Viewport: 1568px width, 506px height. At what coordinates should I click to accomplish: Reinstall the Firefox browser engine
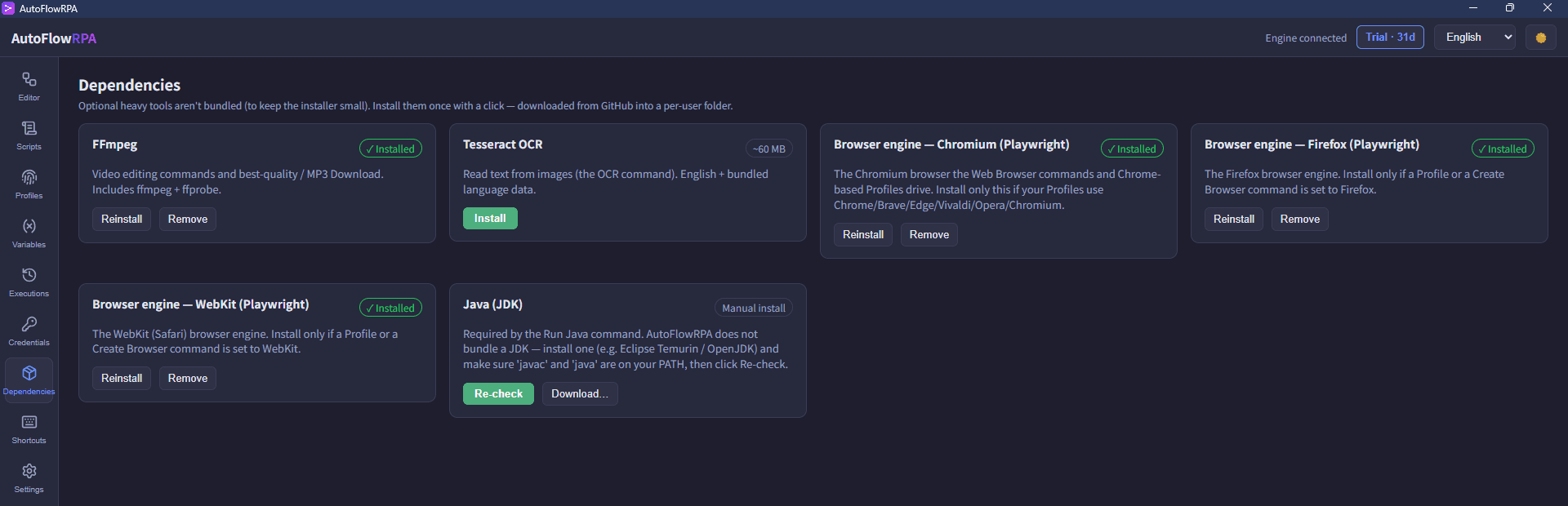(x=1234, y=220)
